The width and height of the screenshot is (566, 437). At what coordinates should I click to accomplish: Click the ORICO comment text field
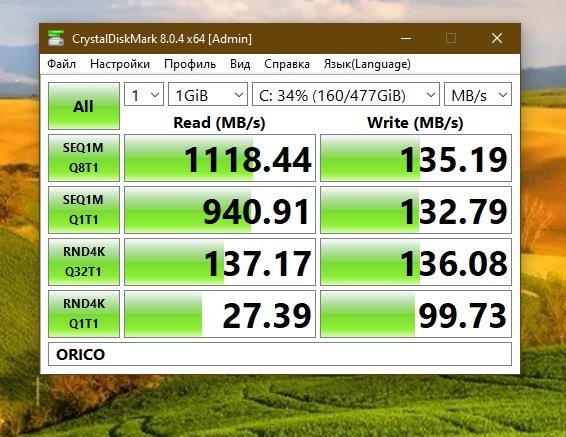pos(280,354)
